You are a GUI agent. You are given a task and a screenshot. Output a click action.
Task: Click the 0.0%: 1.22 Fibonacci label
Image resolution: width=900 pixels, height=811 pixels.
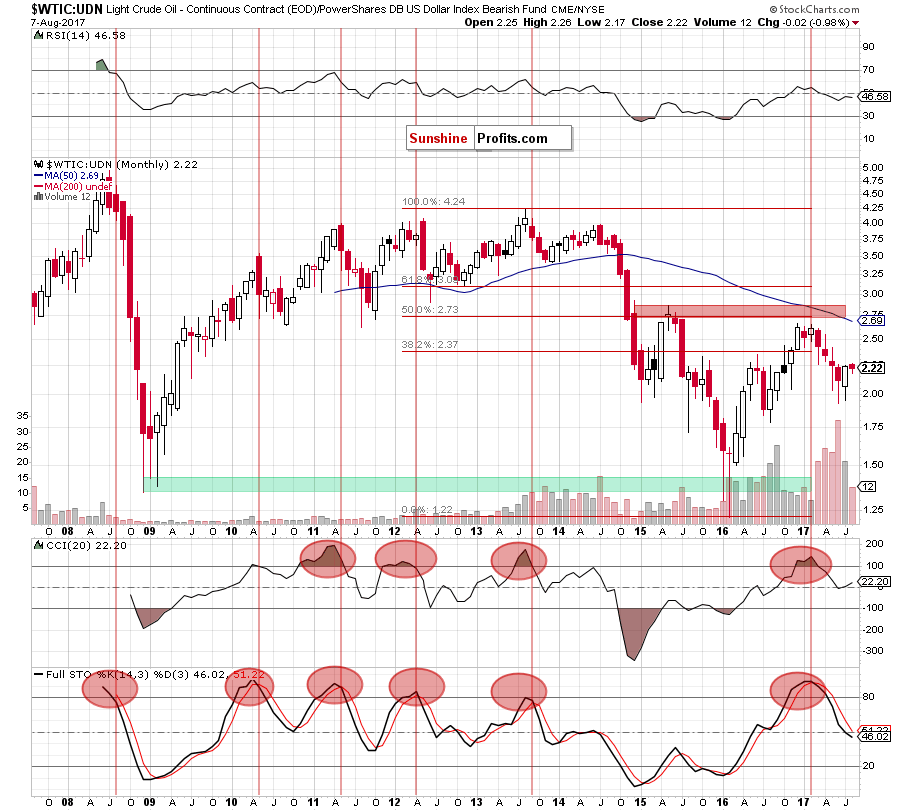pyautogui.click(x=427, y=510)
